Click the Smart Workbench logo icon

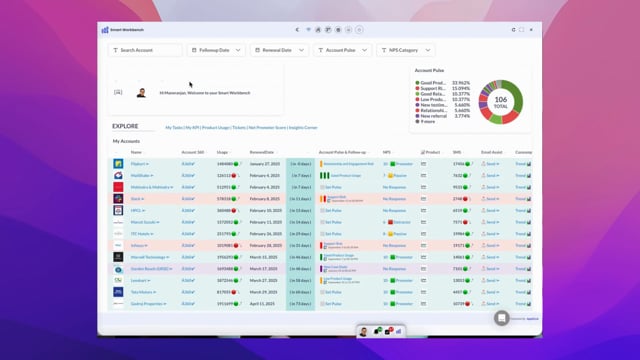click(x=105, y=30)
